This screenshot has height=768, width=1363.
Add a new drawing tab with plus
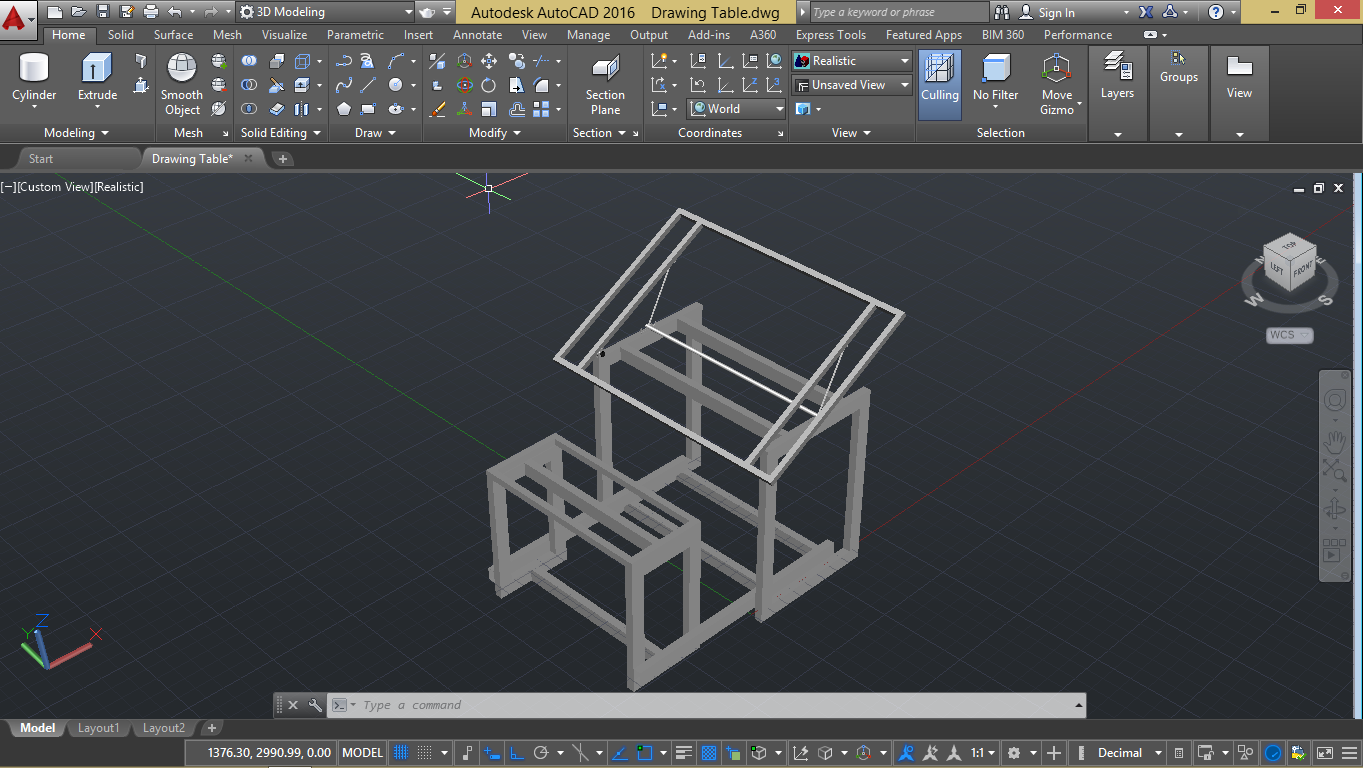click(x=283, y=159)
